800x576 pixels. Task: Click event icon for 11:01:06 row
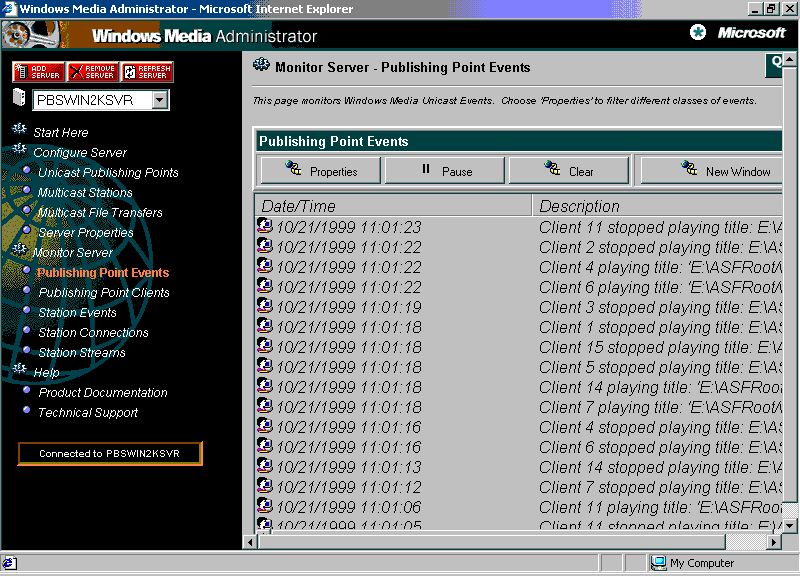[x=265, y=505]
